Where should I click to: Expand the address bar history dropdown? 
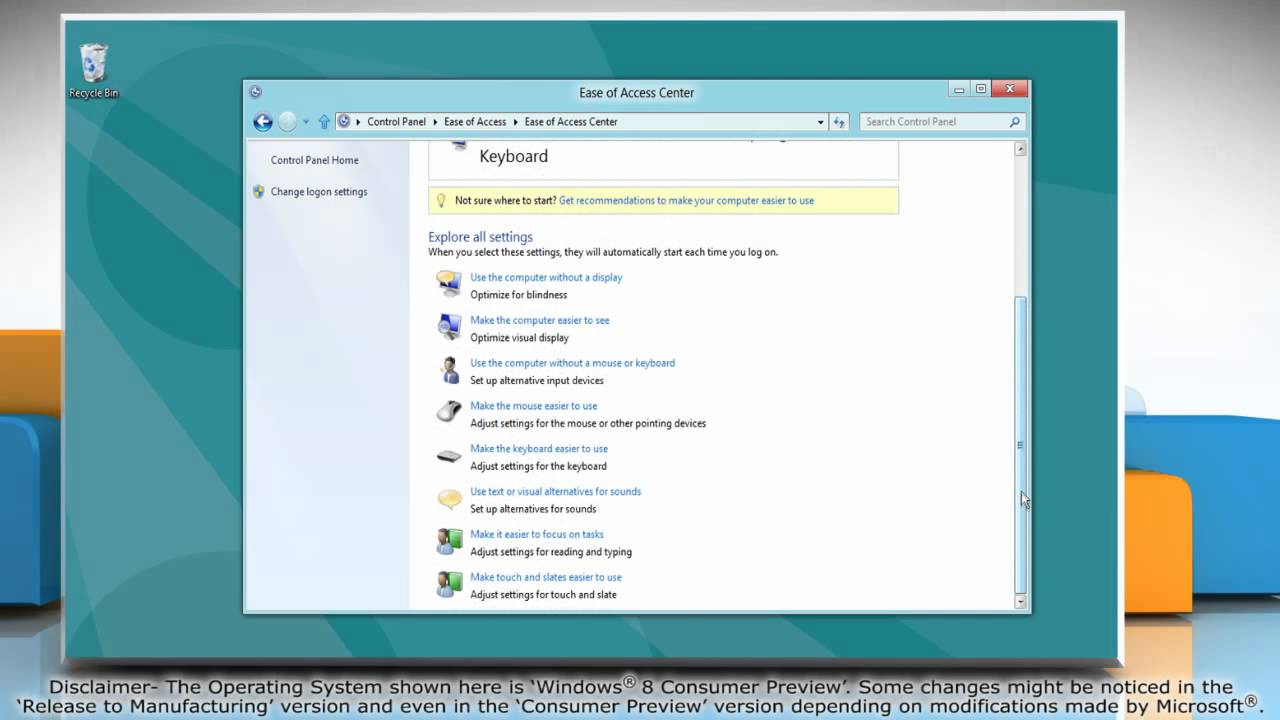pos(821,122)
